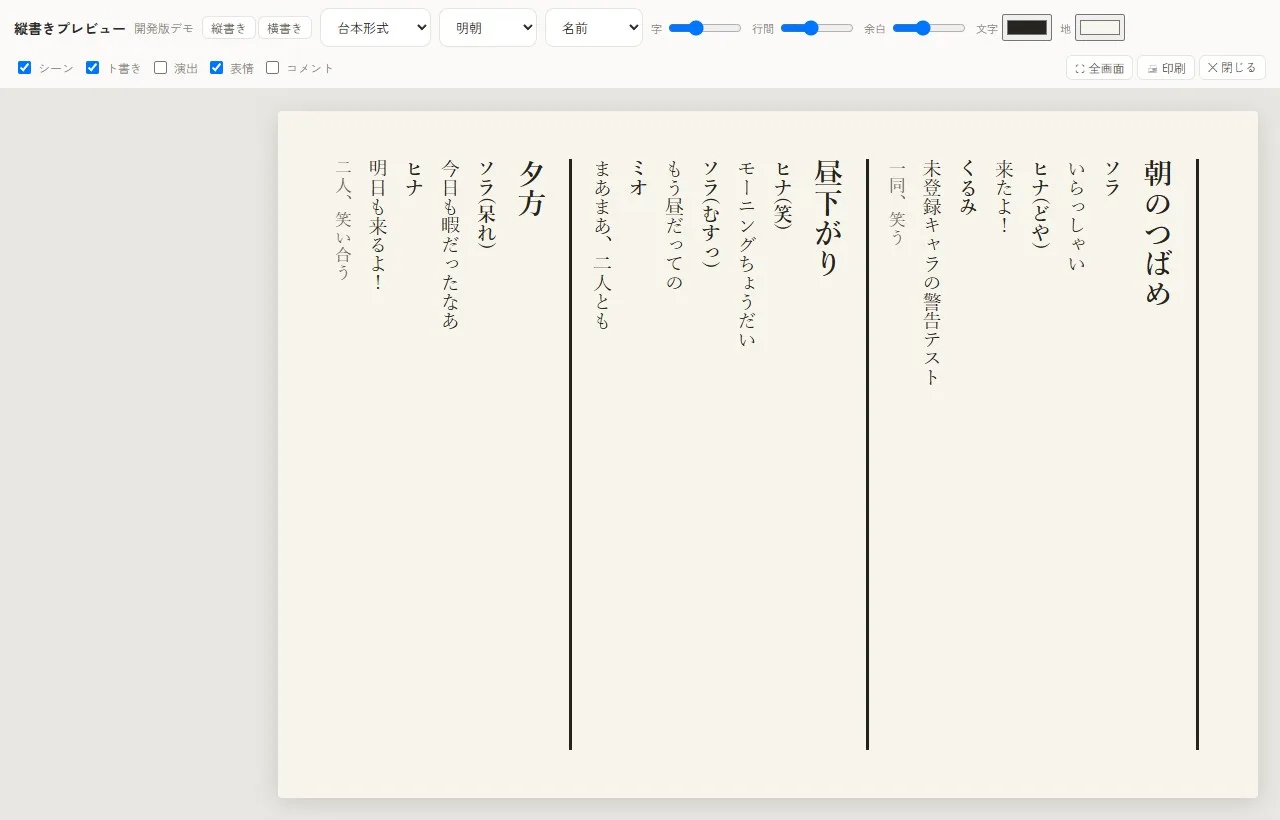Open the 文字 text color swatch
Screen dimensions: 1280x820
coord(1027,28)
